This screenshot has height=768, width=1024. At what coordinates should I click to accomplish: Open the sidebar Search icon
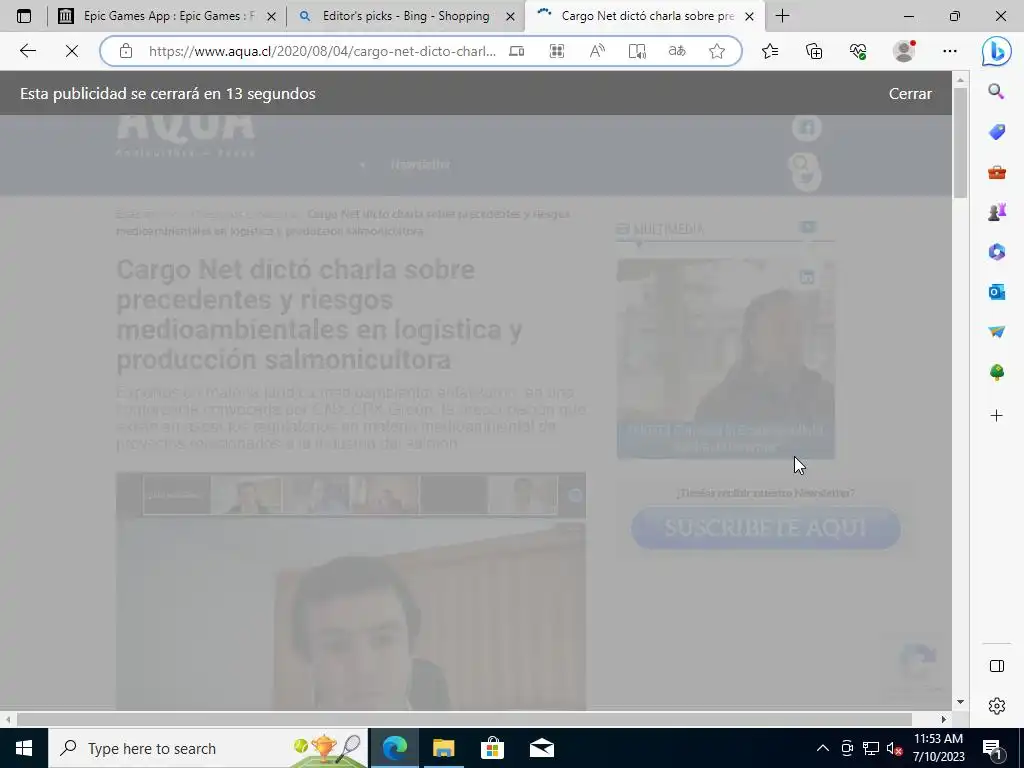(x=997, y=91)
